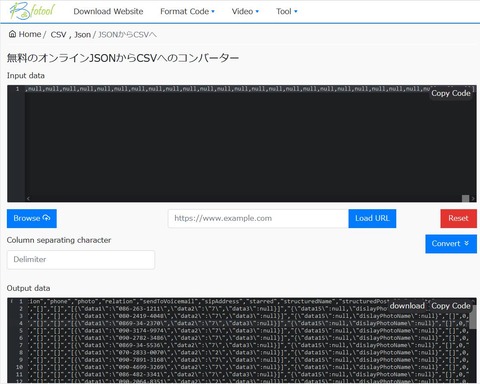Screen dimensions: 480x384
Task: Click the red Reset button
Action: pos(458,218)
